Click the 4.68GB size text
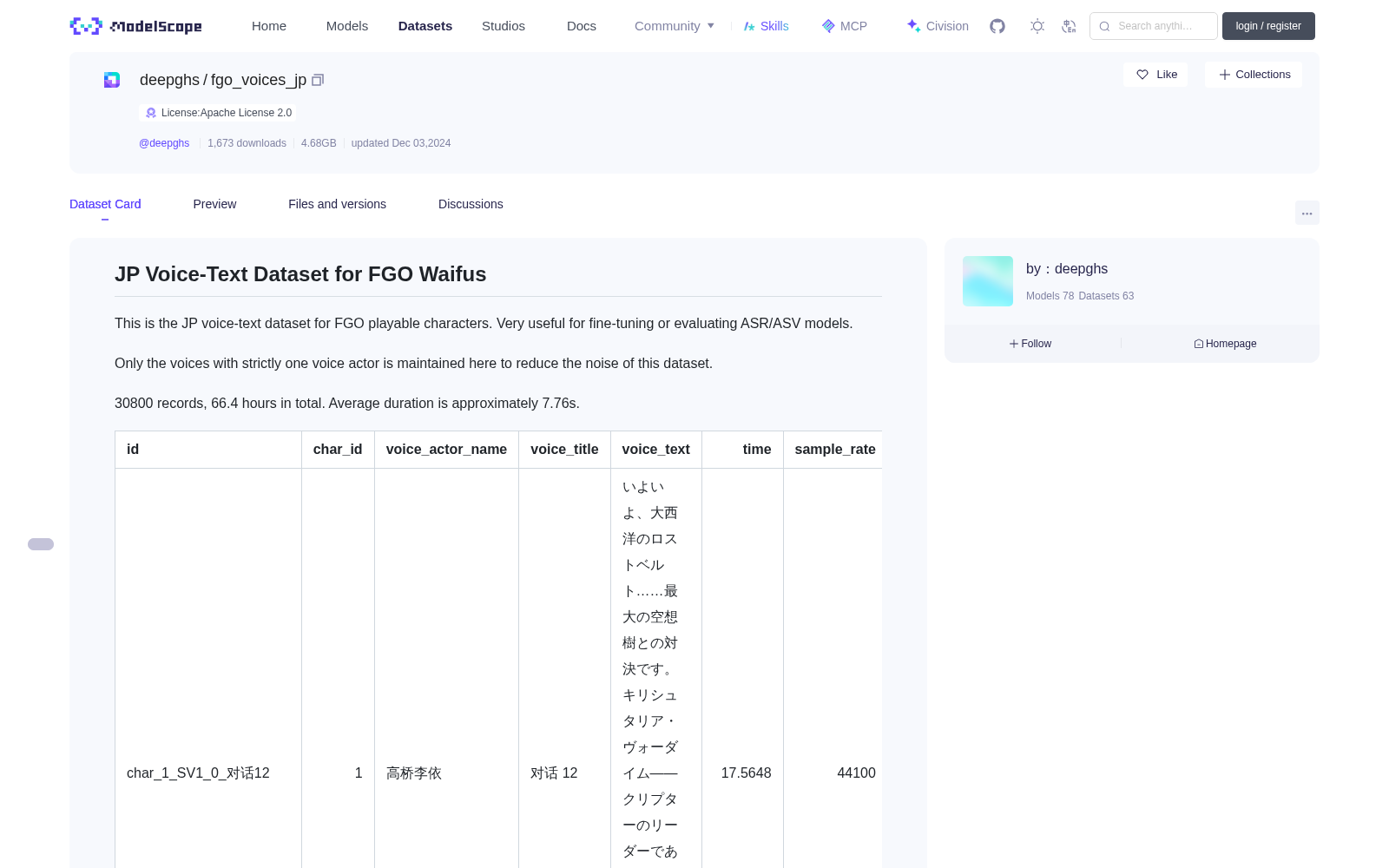Viewport: 1389px width, 868px height. [x=319, y=143]
